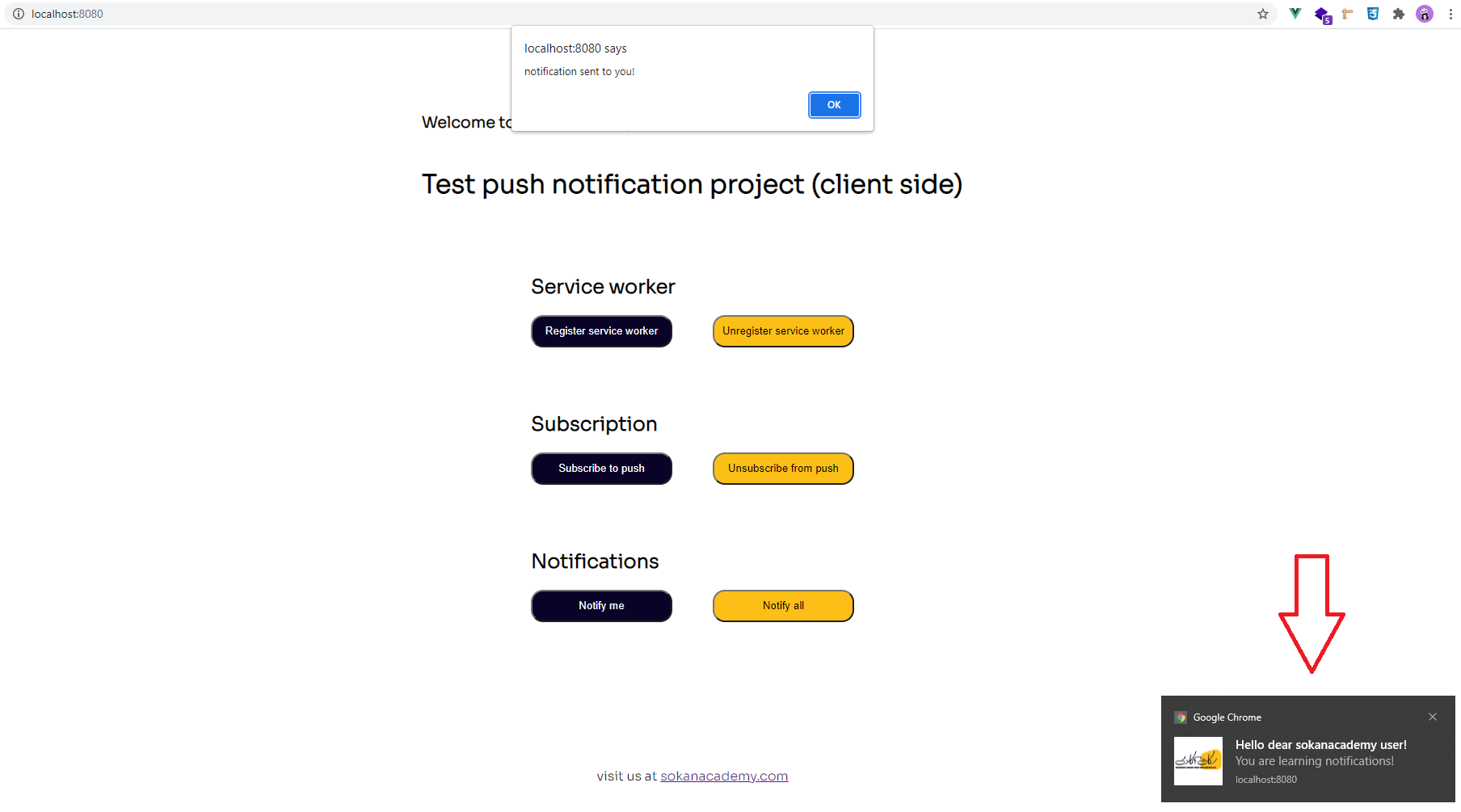Open the CSS3 shield extension icon
The width and height of the screenshot is (1461, 812).
1373,14
